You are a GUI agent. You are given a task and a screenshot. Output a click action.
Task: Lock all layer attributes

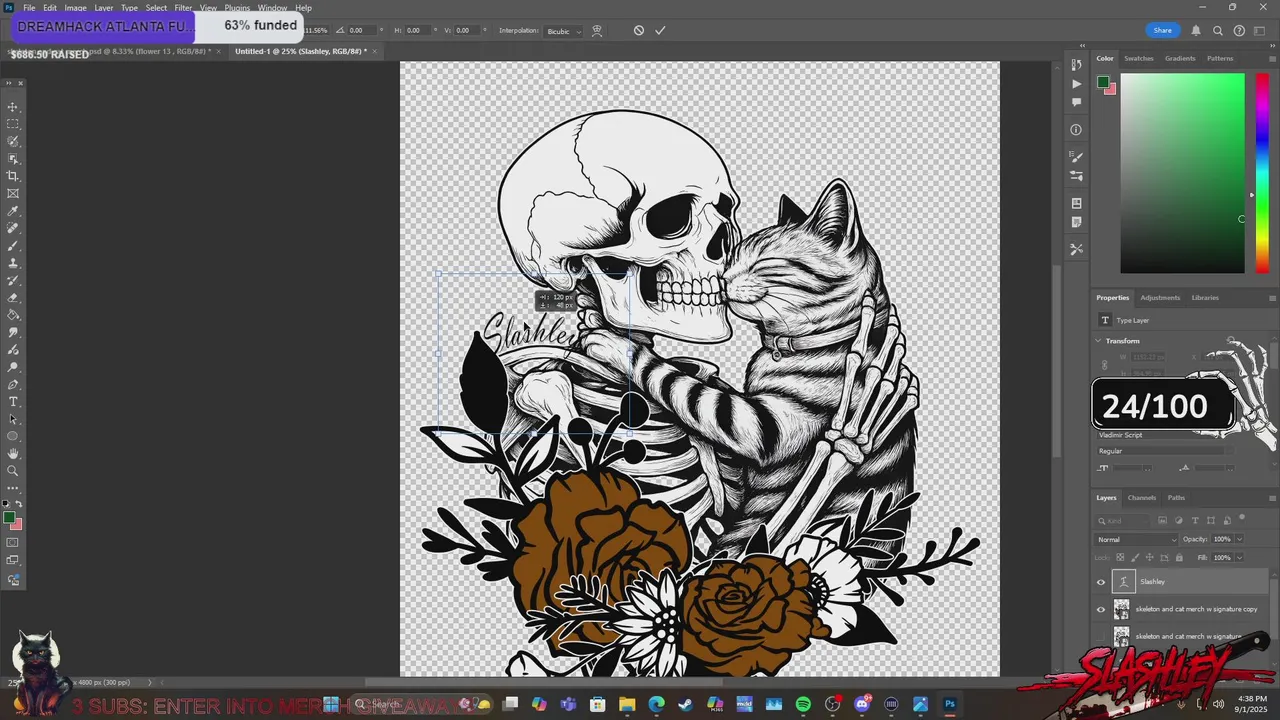pos(1179,557)
